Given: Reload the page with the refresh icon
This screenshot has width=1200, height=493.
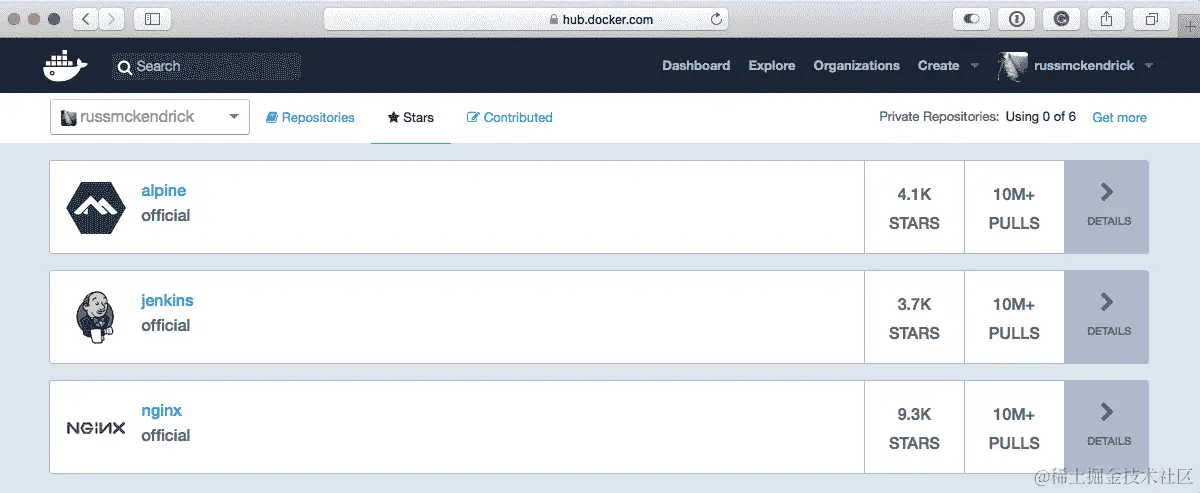Looking at the screenshot, I should (x=716, y=19).
